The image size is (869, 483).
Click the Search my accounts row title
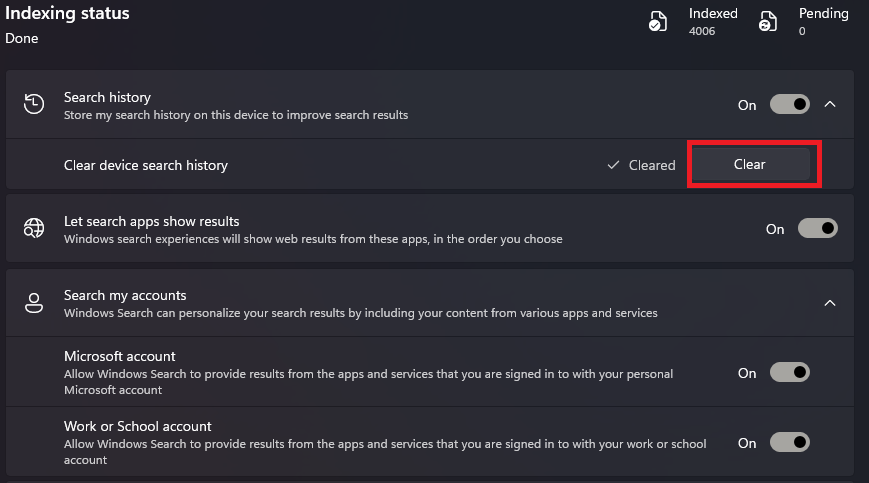(x=125, y=295)
